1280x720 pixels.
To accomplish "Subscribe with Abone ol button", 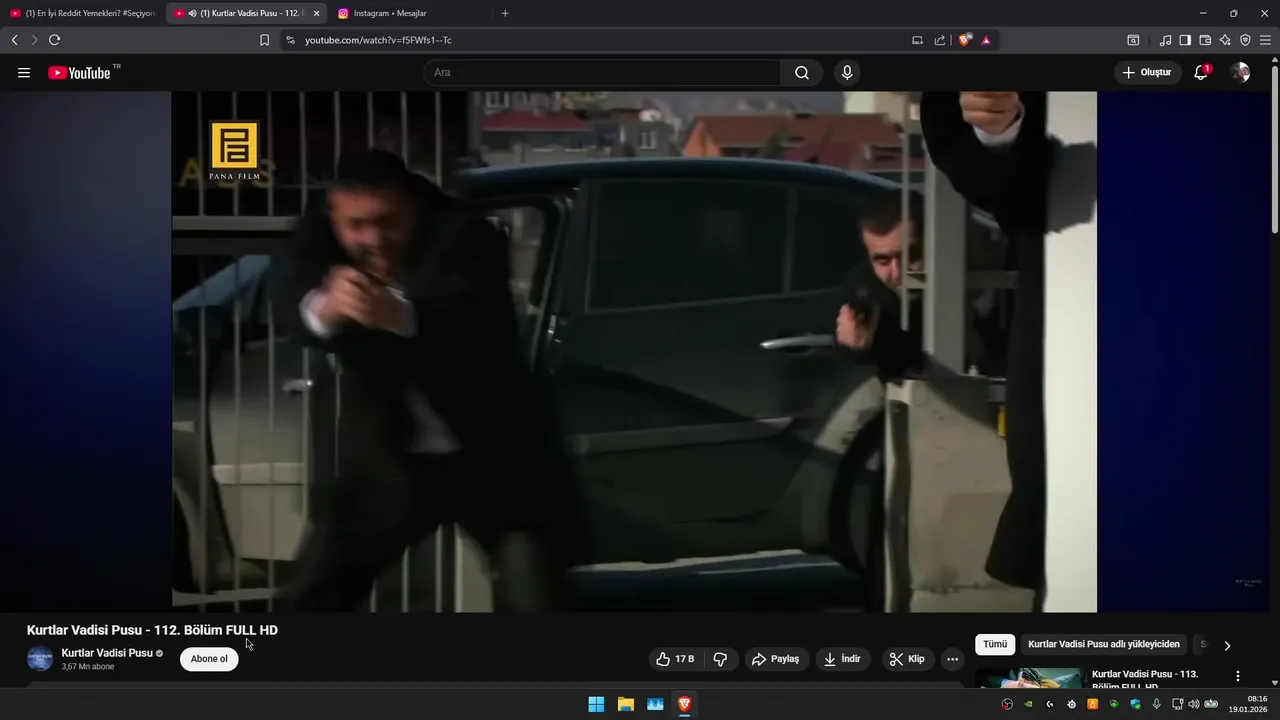I will [209, 659].
